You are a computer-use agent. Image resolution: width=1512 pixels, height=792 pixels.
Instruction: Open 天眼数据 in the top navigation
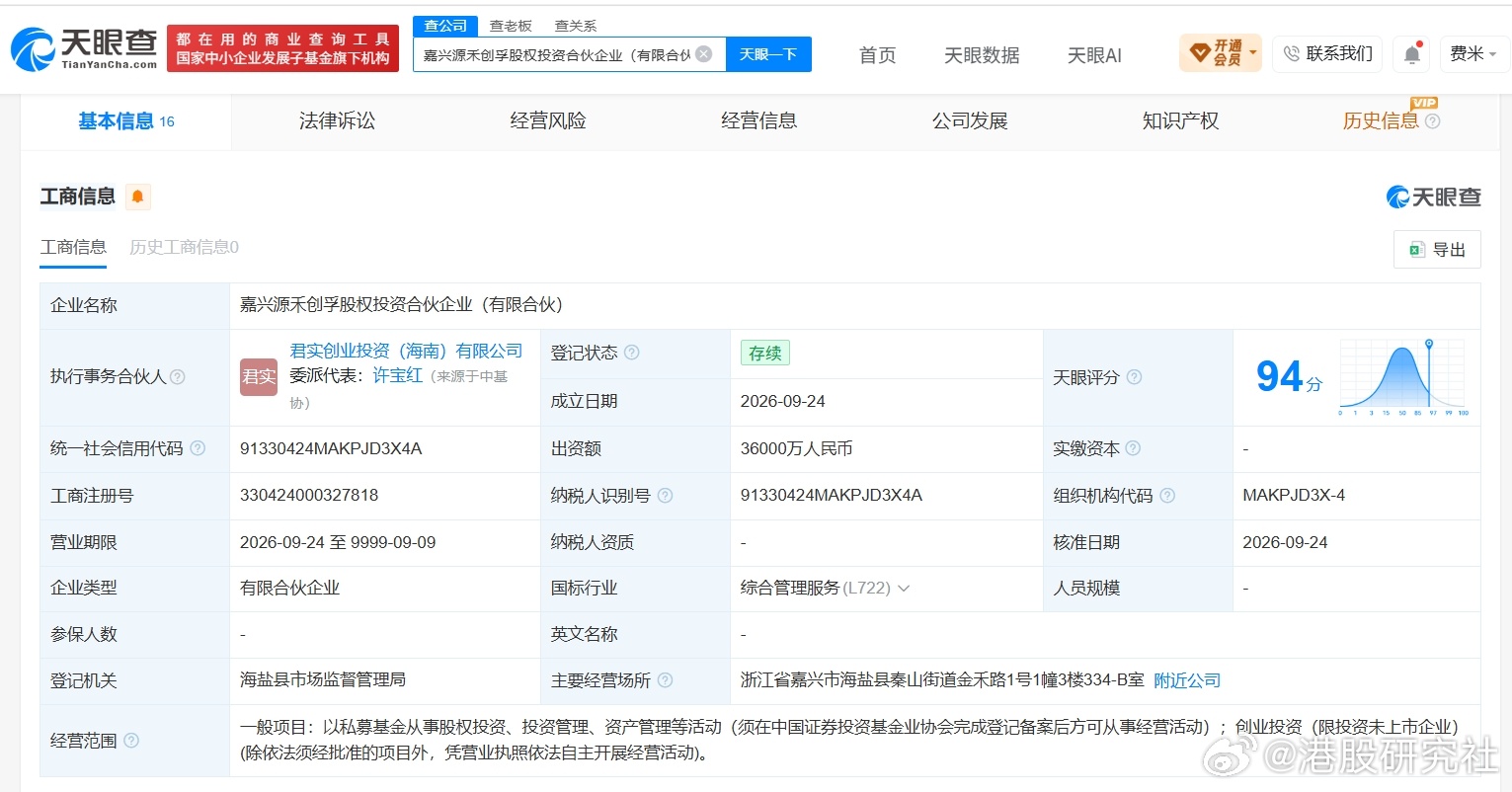[982, 55]
